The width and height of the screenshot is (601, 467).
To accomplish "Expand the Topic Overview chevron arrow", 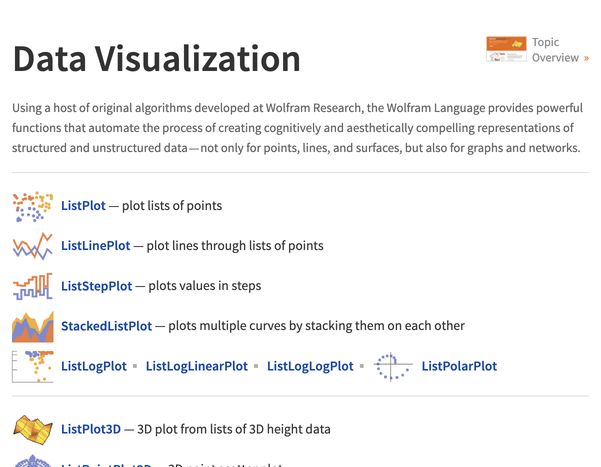I will [x=586, y=58].
